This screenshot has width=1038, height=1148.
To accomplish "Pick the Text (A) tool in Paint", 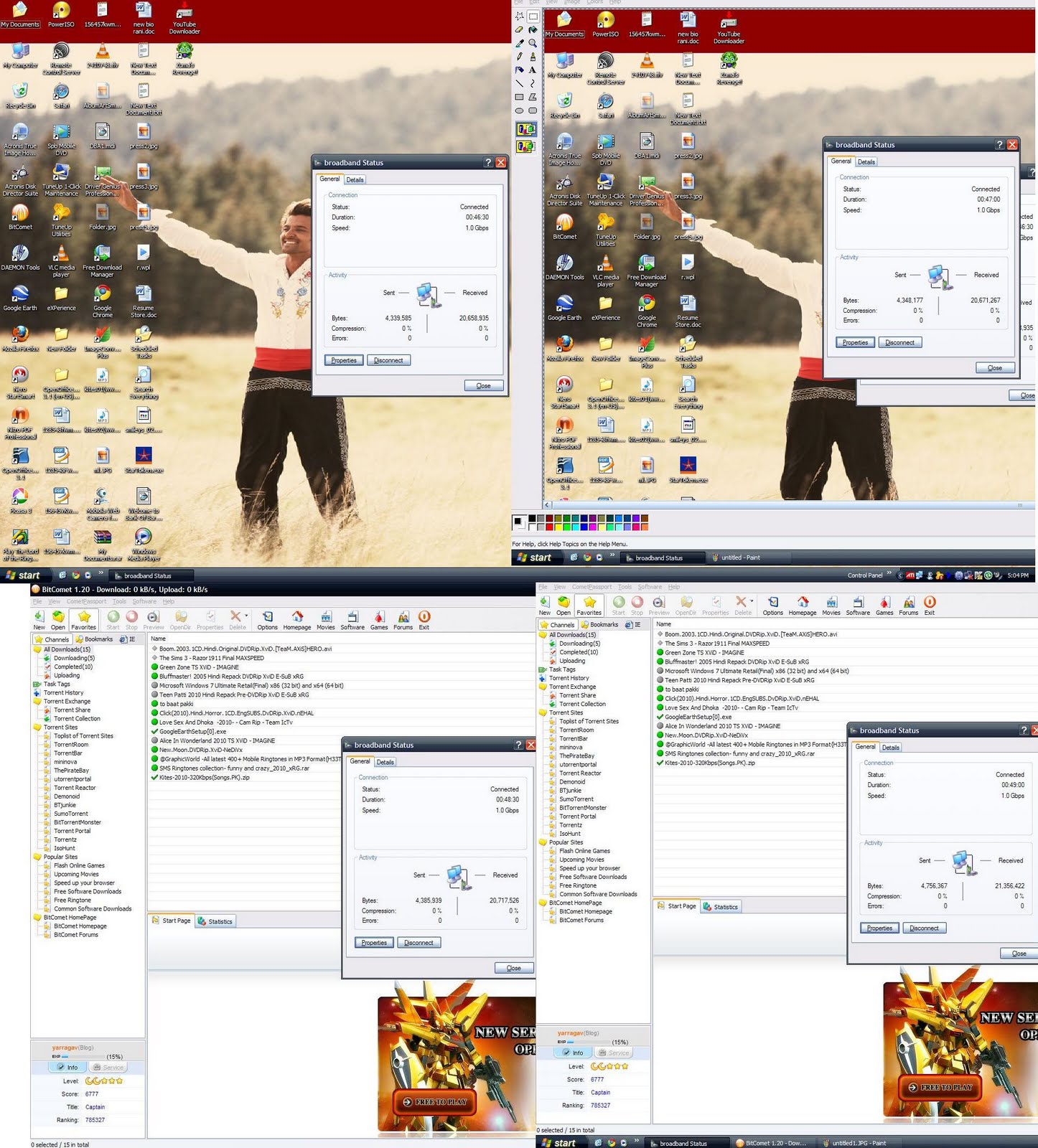I will [x=533, y=70].
